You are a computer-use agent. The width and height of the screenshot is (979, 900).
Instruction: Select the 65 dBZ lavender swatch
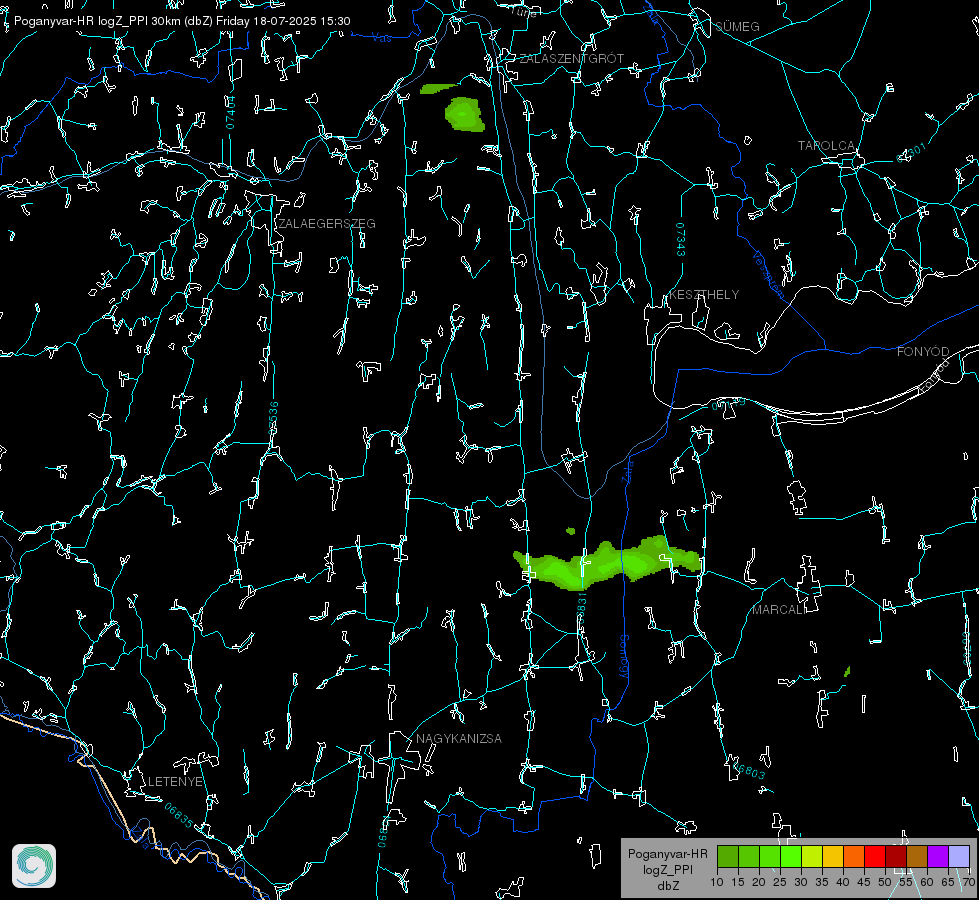coord(959,856)
